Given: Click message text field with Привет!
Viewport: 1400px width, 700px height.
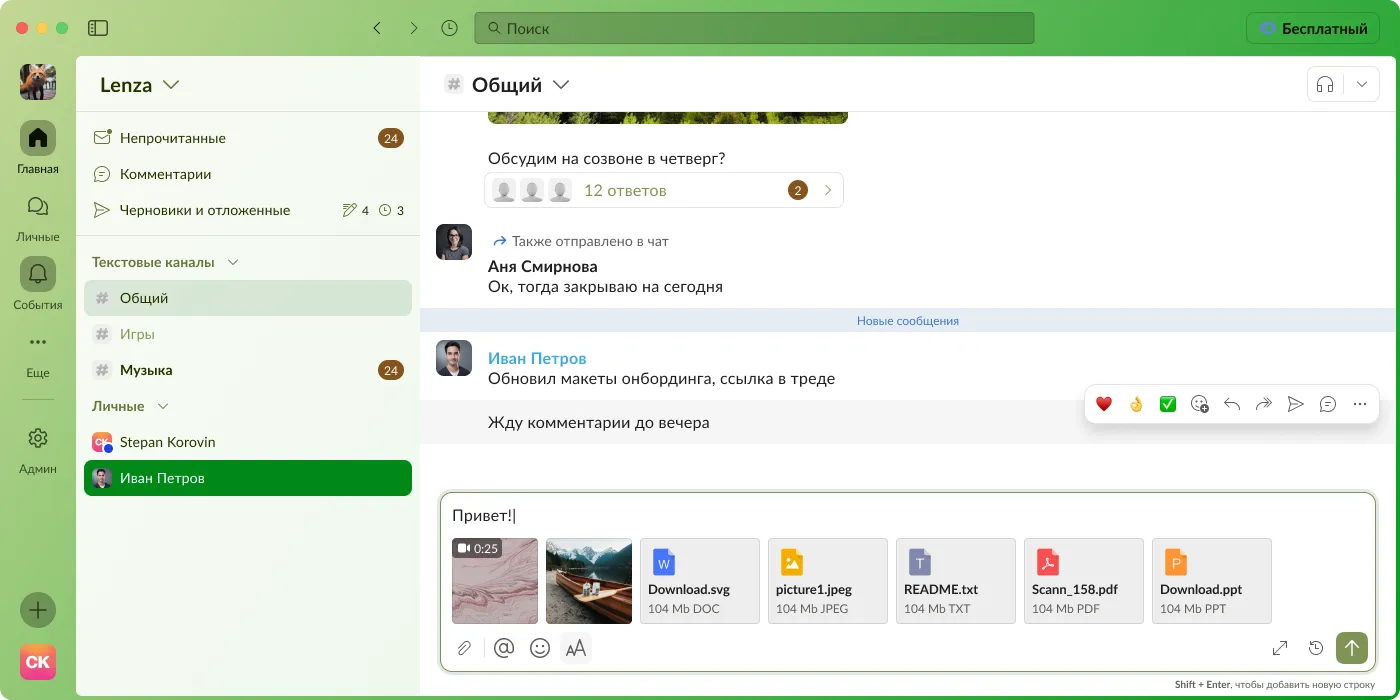Looking at the screenshot, I should pyautogui.click(x=908, y=516).
